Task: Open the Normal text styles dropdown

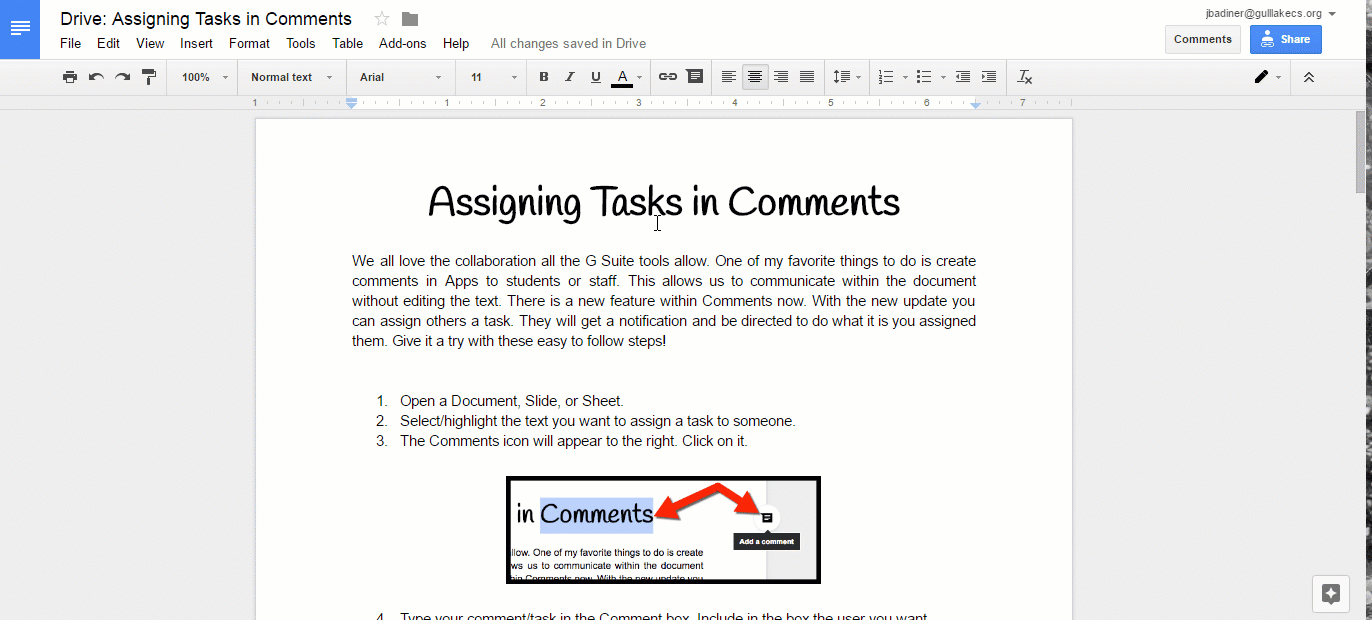Action: 291,77
